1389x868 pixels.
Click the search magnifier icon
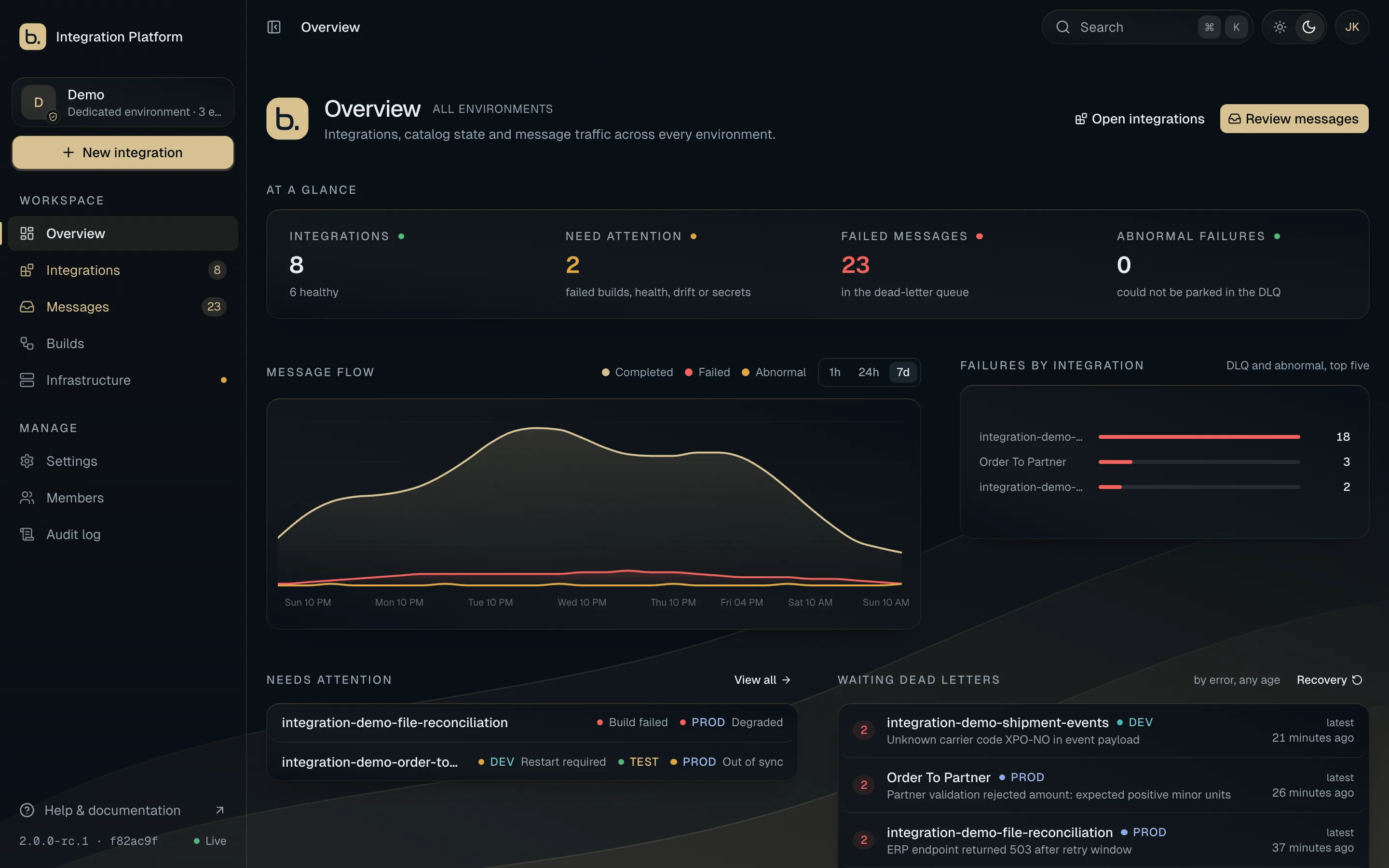(1062, 27)
